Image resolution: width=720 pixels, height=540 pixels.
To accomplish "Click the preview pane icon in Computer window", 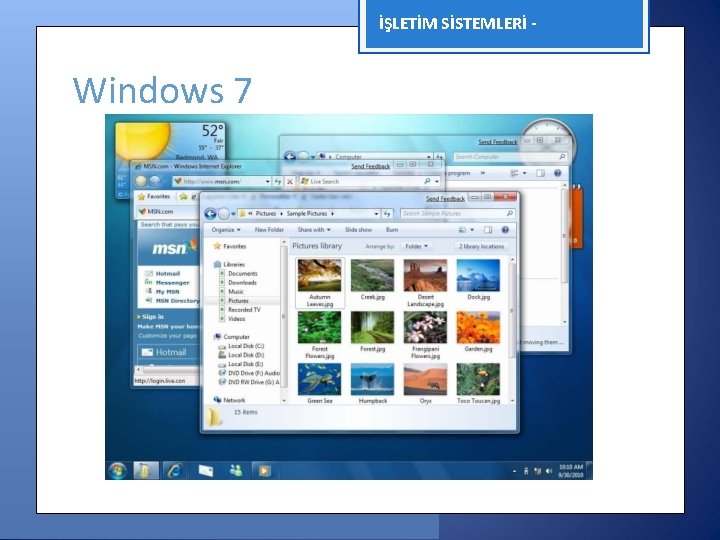I will [540, 173].
